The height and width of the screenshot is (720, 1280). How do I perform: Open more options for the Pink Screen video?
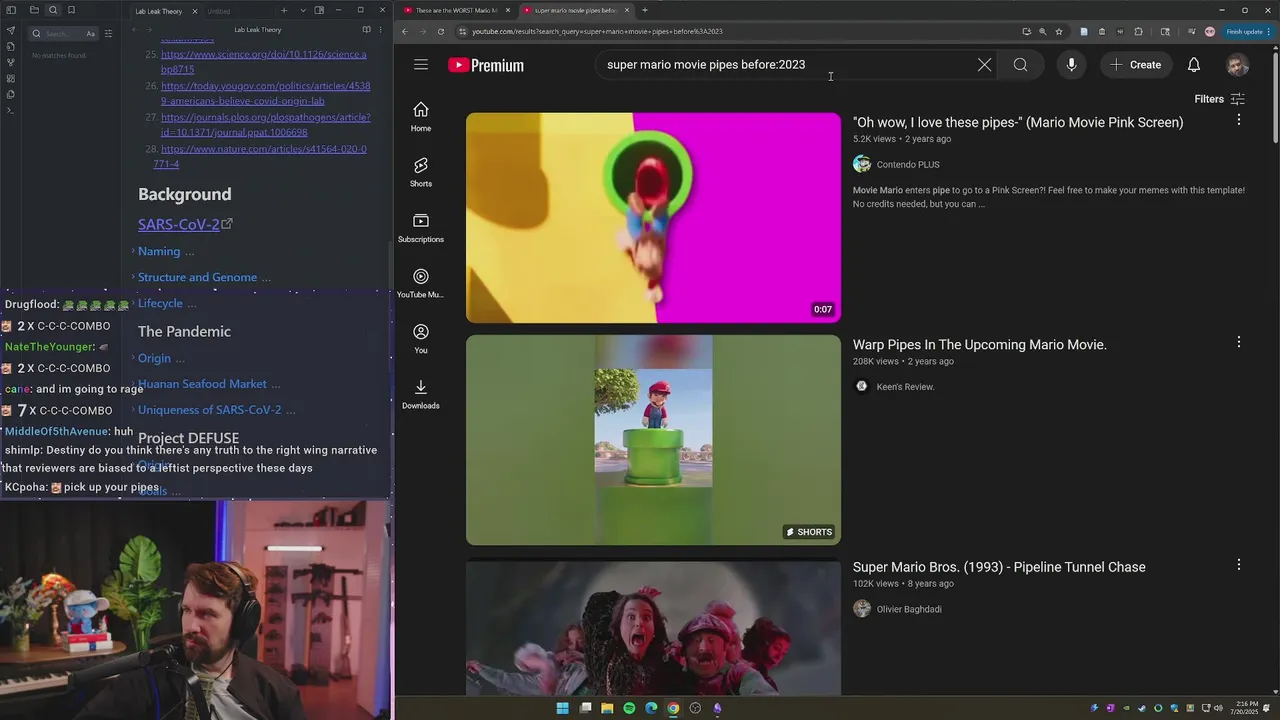click(1238, 120)
